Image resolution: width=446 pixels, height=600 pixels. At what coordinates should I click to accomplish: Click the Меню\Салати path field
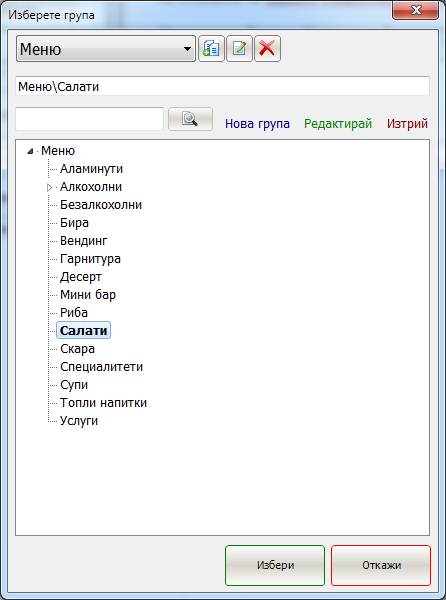tap(222, 86)
